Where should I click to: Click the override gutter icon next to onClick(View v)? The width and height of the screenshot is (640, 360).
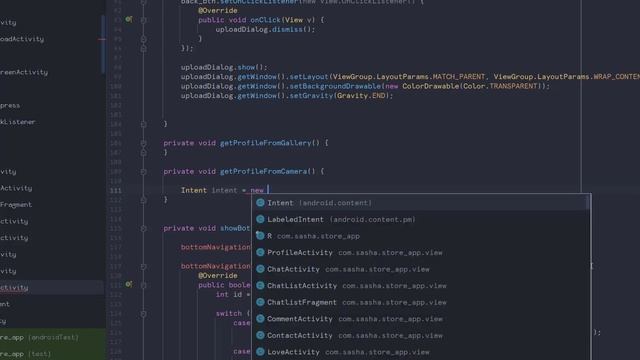pos(129,19)
